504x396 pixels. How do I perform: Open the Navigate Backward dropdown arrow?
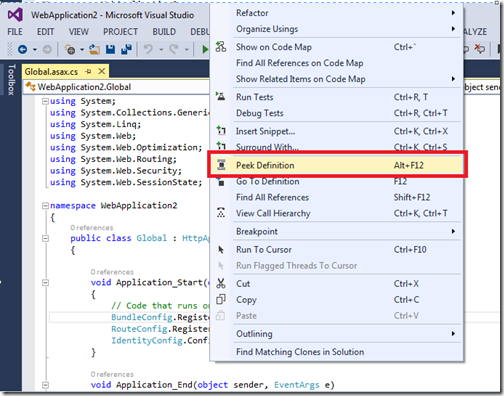click(x=35, y=50)
